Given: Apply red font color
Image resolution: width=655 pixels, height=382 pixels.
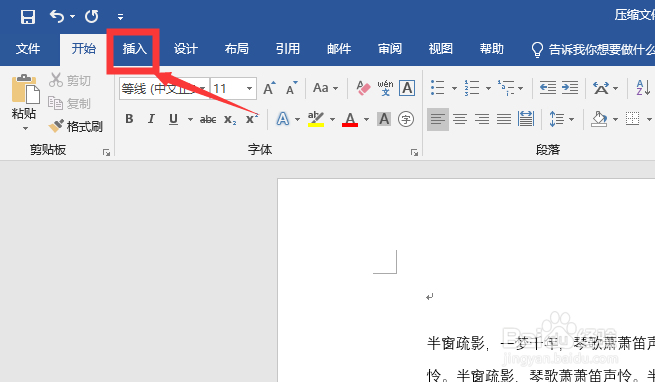Looking at the screenshot, I should [x=350, y=119].
